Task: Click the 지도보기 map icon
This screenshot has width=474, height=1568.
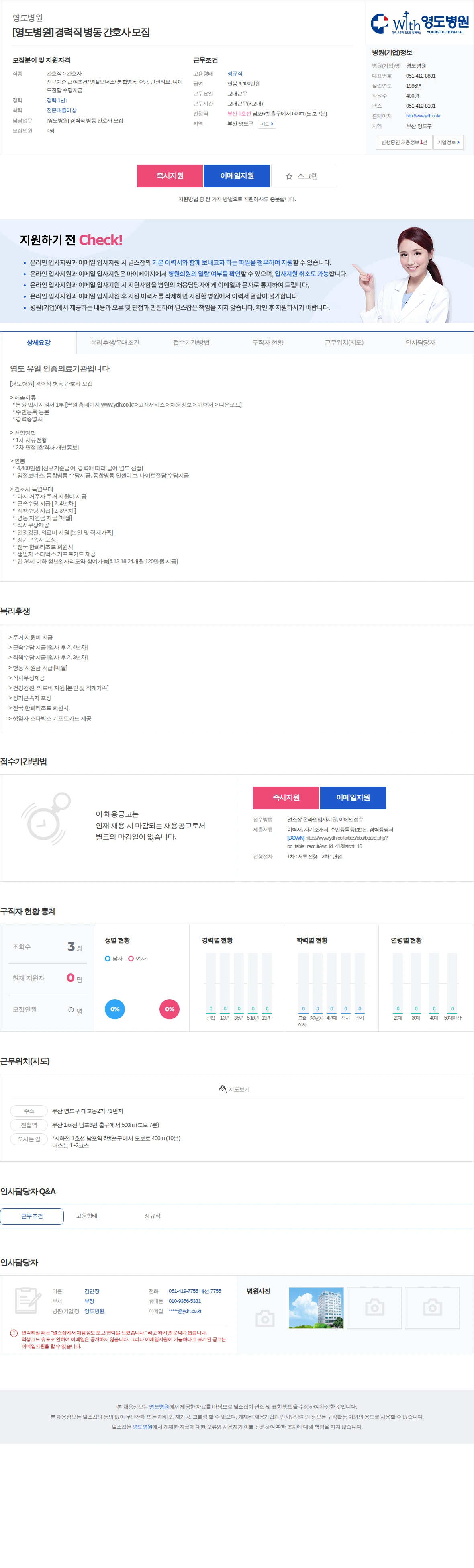Action: pos(222,1089)
